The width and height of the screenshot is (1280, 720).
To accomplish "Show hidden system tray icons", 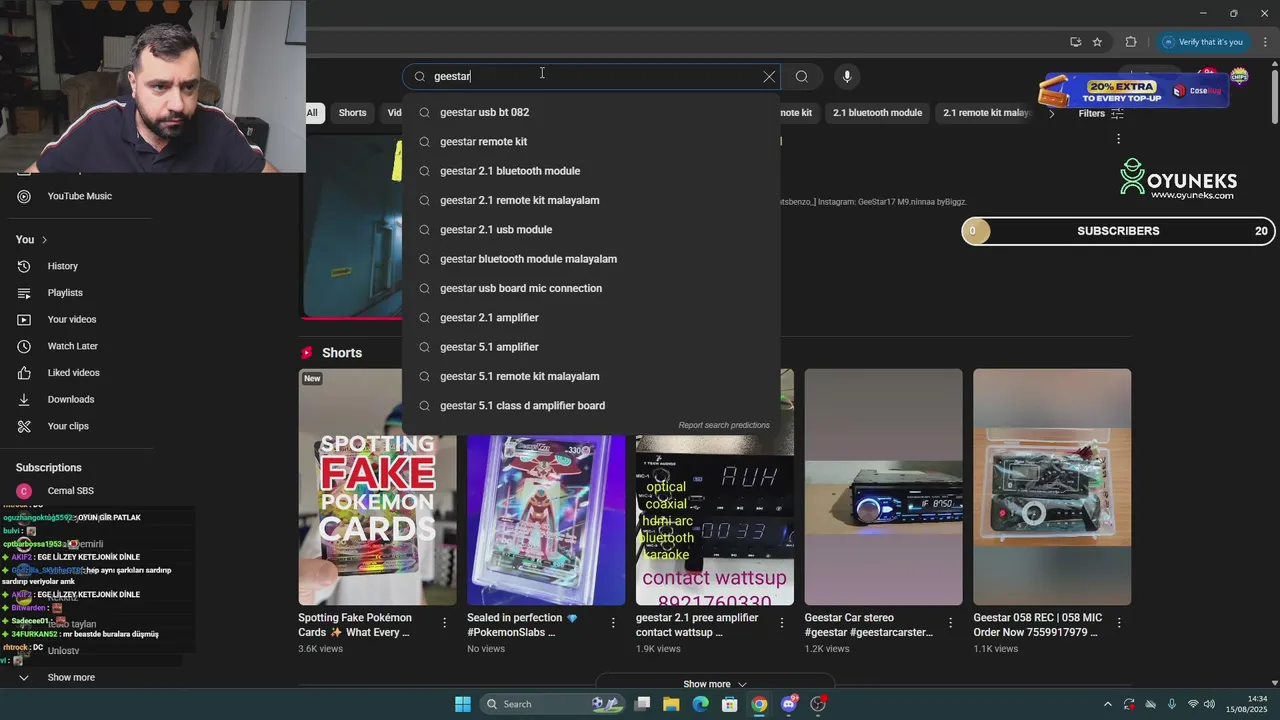I will (x=1107, y=704).
